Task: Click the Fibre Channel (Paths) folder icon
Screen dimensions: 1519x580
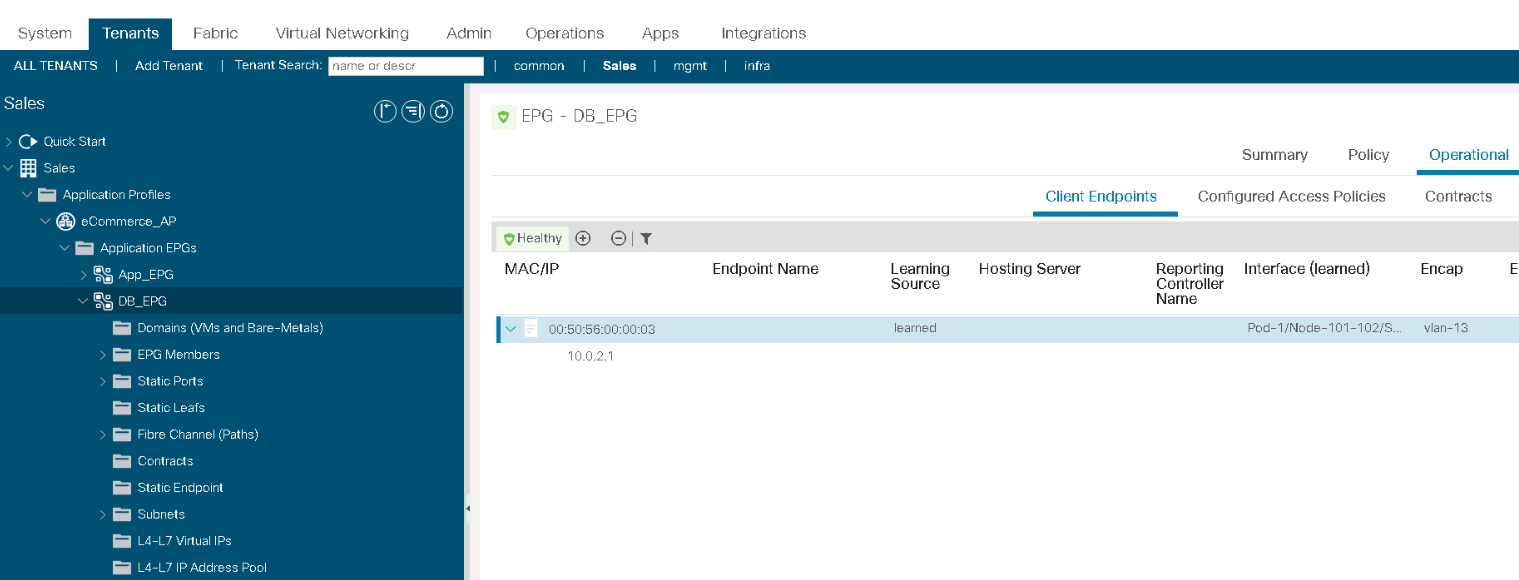Action: (x=122, y=434)
